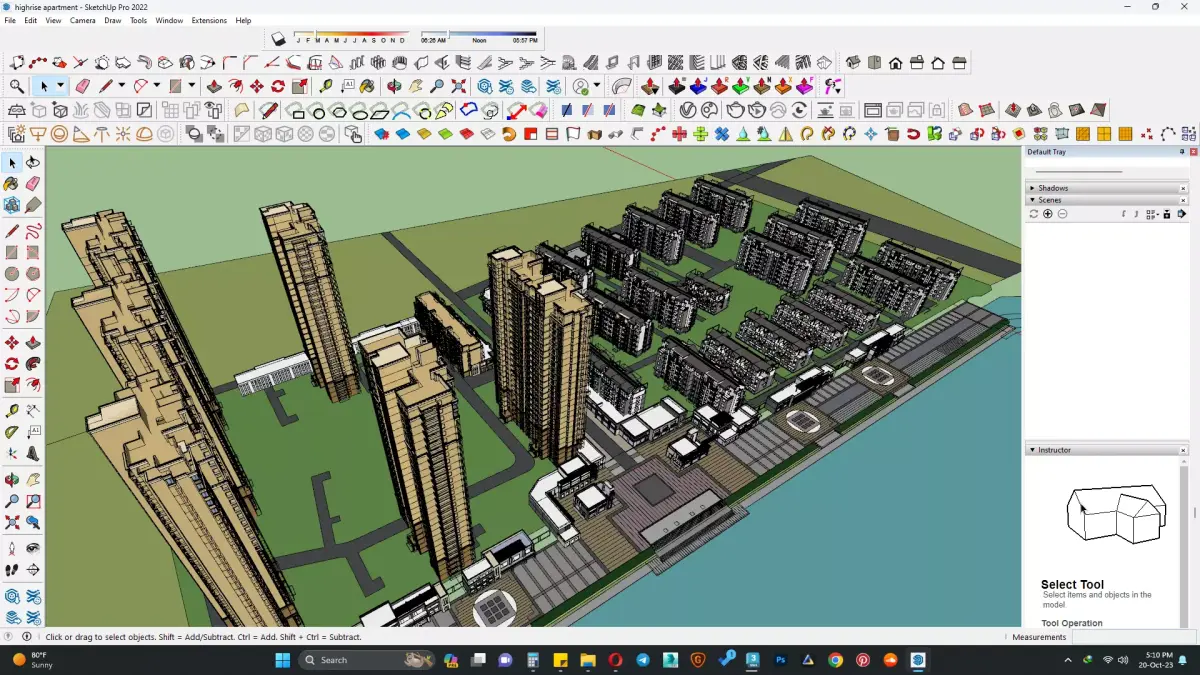The image size is (1200, 675).
Task: Select the Polygon tool in left palette
Action: point(33,273)
